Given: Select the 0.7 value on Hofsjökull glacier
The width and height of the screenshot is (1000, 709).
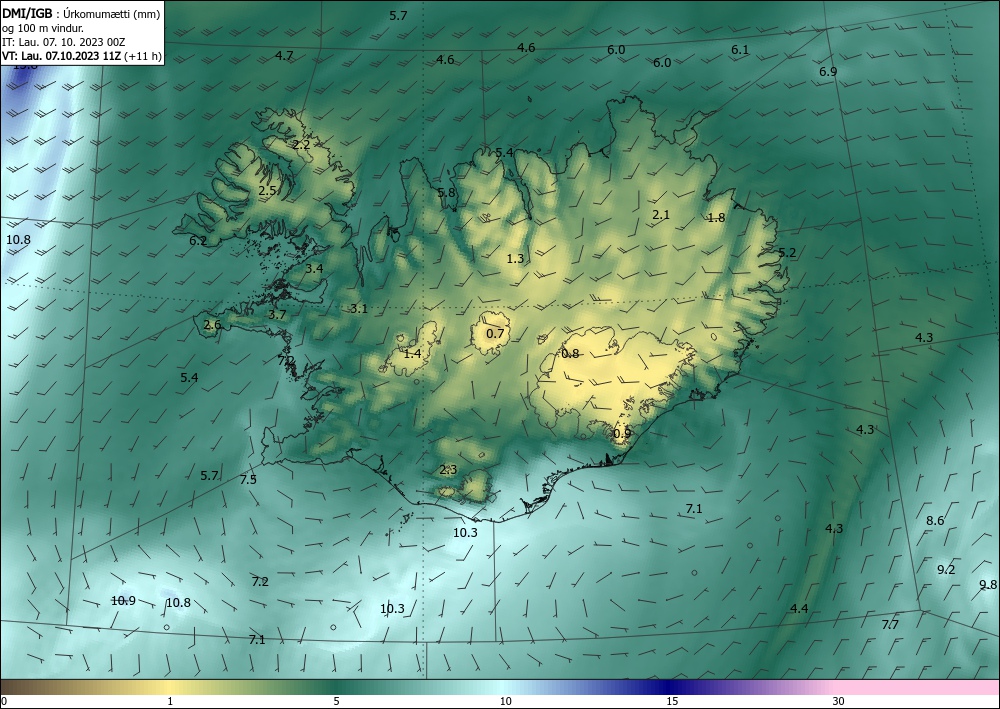Looking at the screenshot, I should (x=495, y=333).
